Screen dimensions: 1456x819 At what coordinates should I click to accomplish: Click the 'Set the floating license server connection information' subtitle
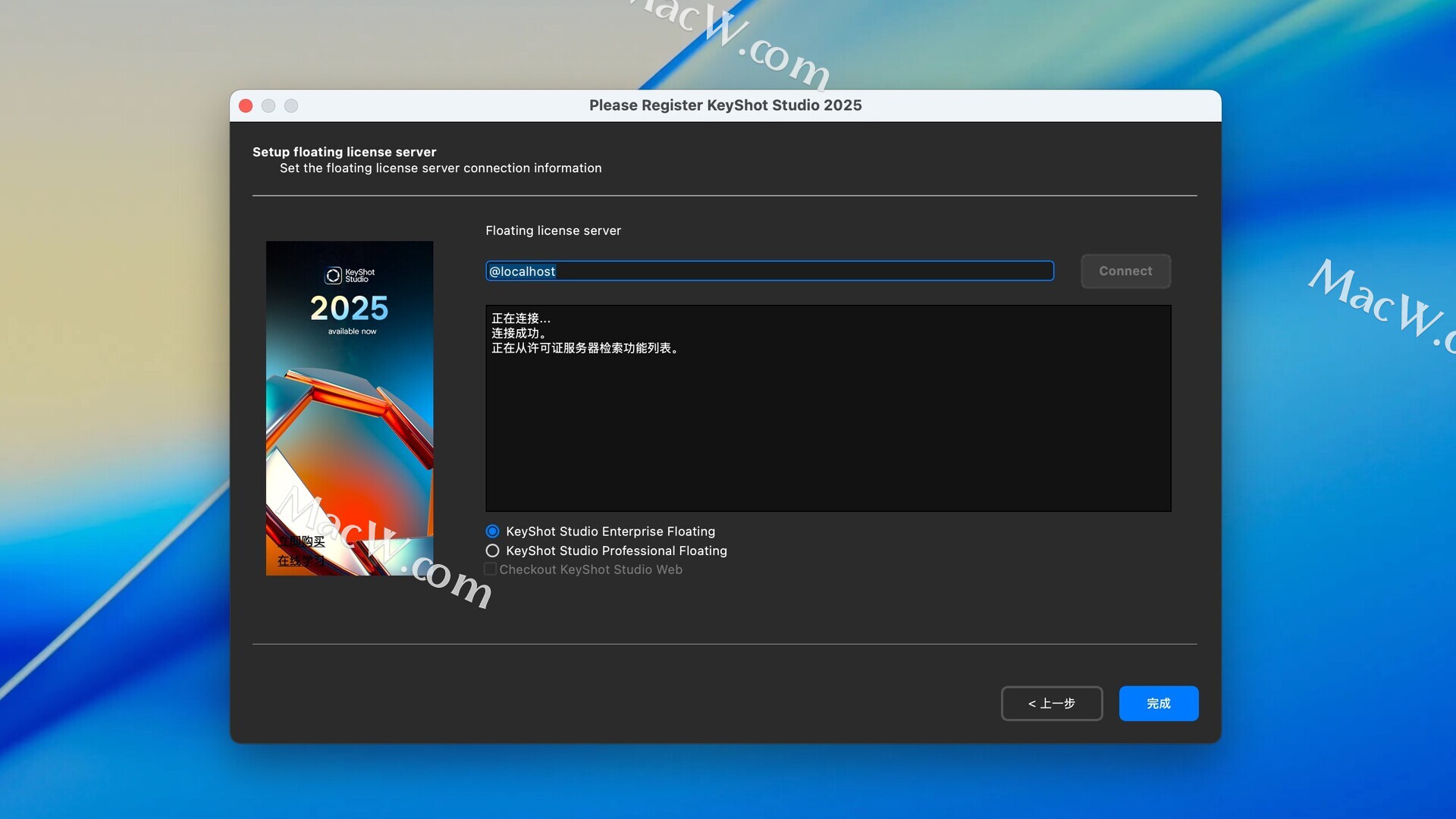(x=441, y=168)
